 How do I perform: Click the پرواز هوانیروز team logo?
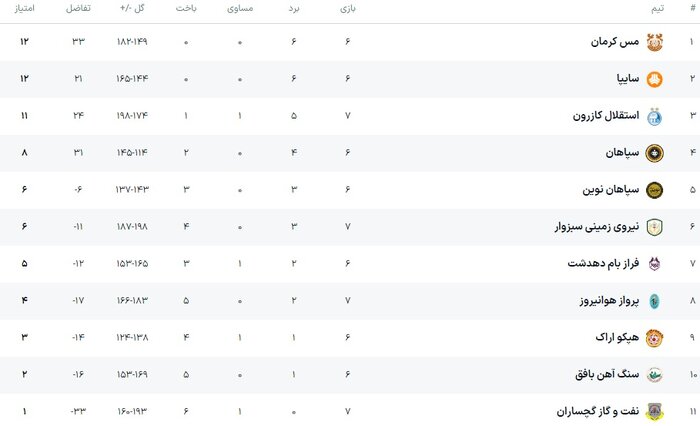pyautogui.click(x=654, y=301)
